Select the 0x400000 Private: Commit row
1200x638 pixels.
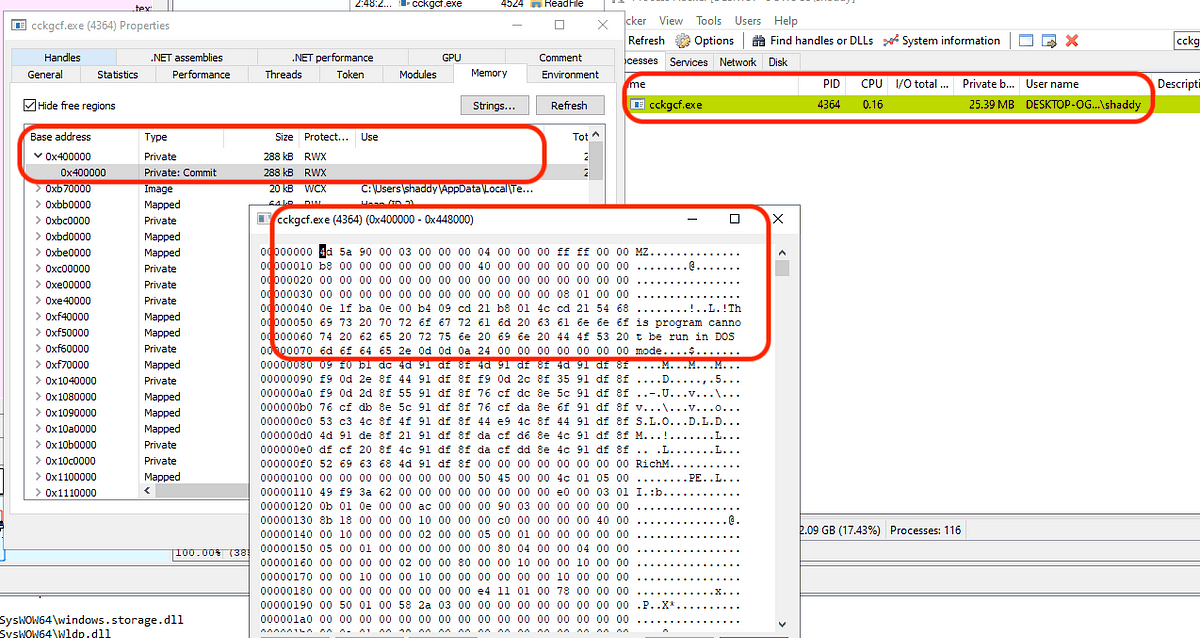click(306, 173)
